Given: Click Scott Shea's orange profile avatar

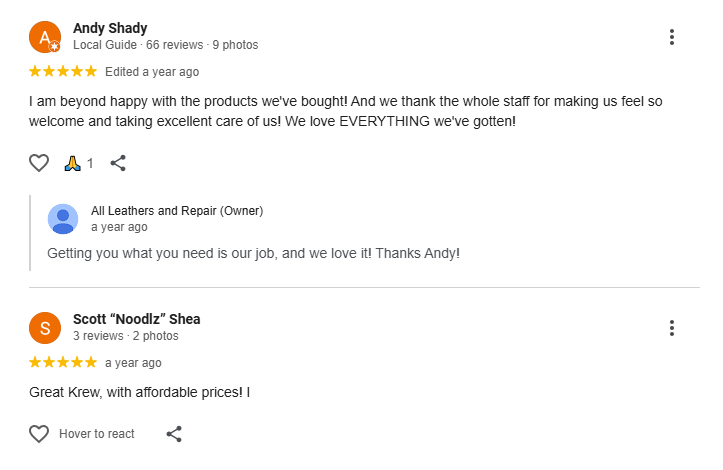Looking at the screenshot, I should tap(45, 327).
